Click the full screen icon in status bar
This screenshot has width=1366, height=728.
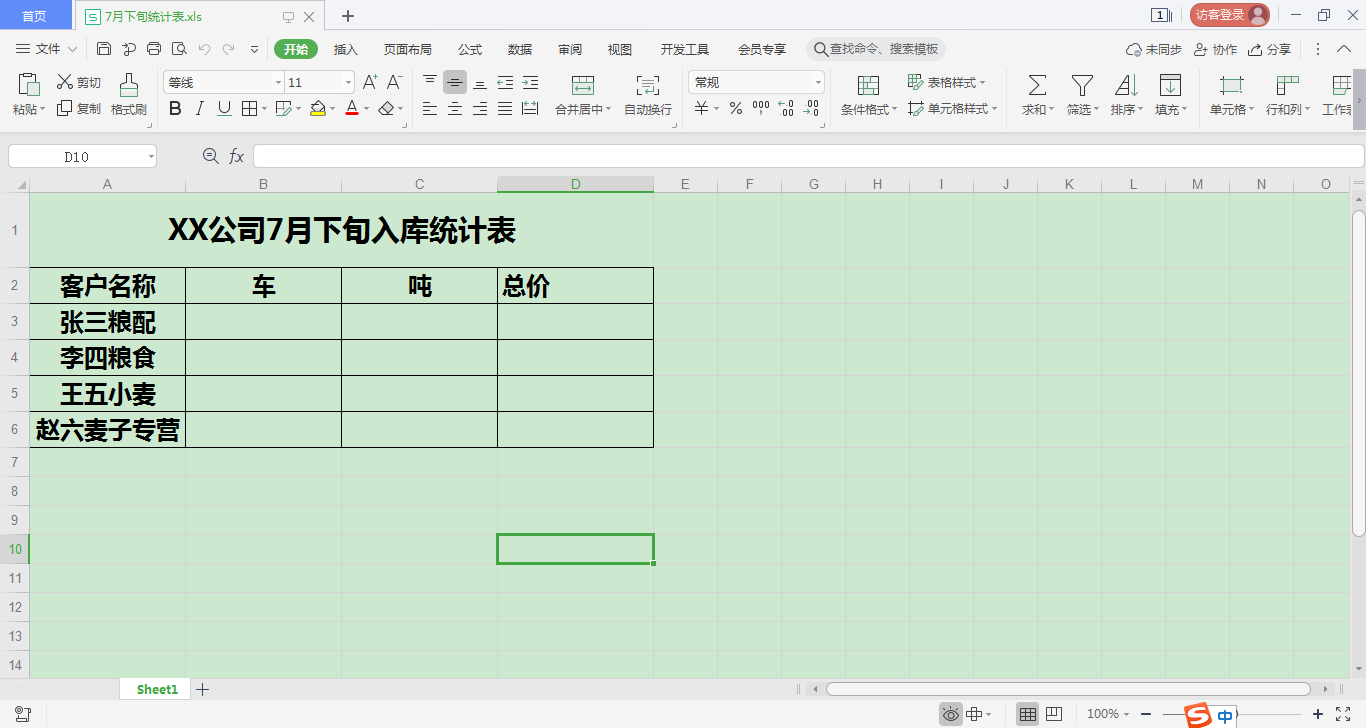[1343, 714]
